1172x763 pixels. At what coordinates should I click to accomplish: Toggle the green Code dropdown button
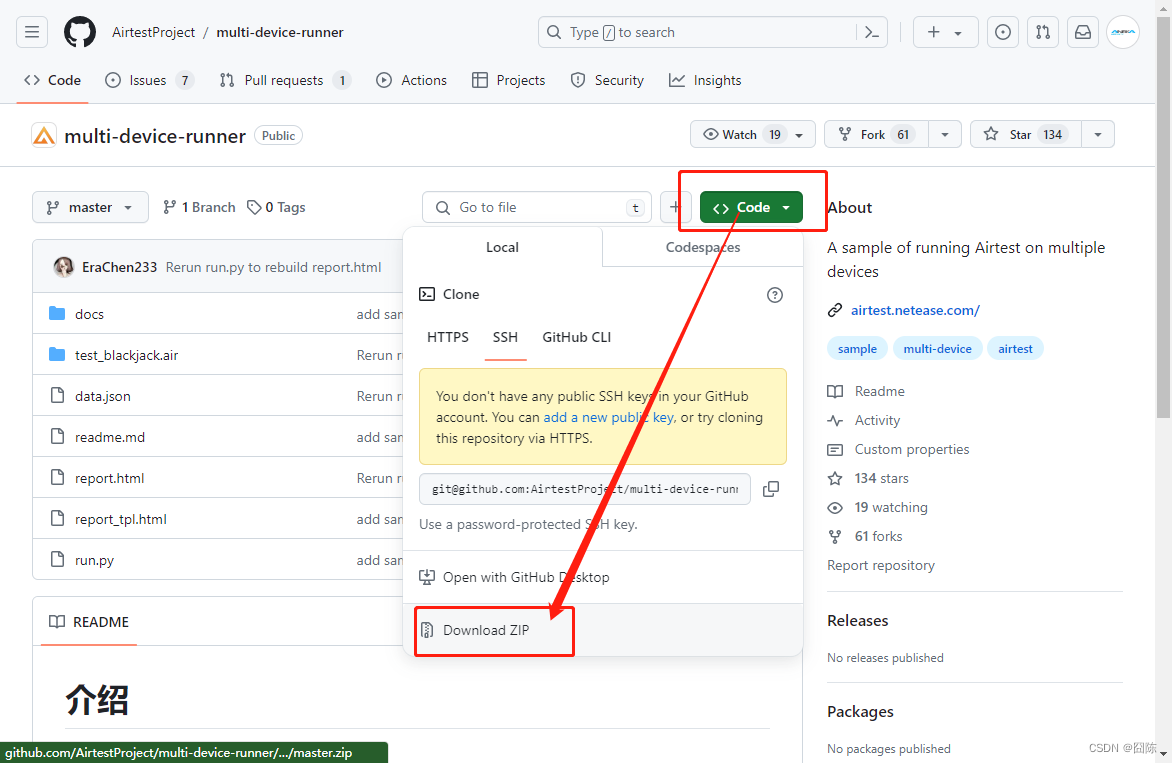pos(751,207)
